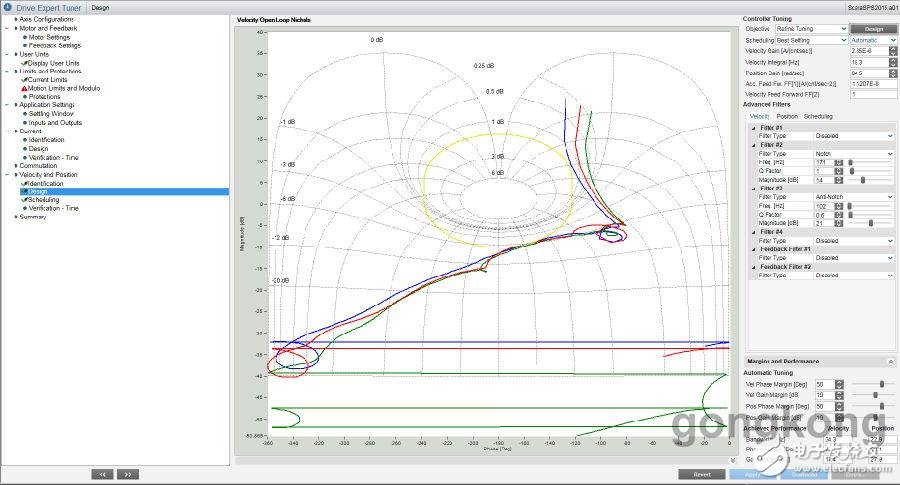Switch to the Scheduling filters tab
The height and width of the screenshot is (485, 900).
point(817,117)
